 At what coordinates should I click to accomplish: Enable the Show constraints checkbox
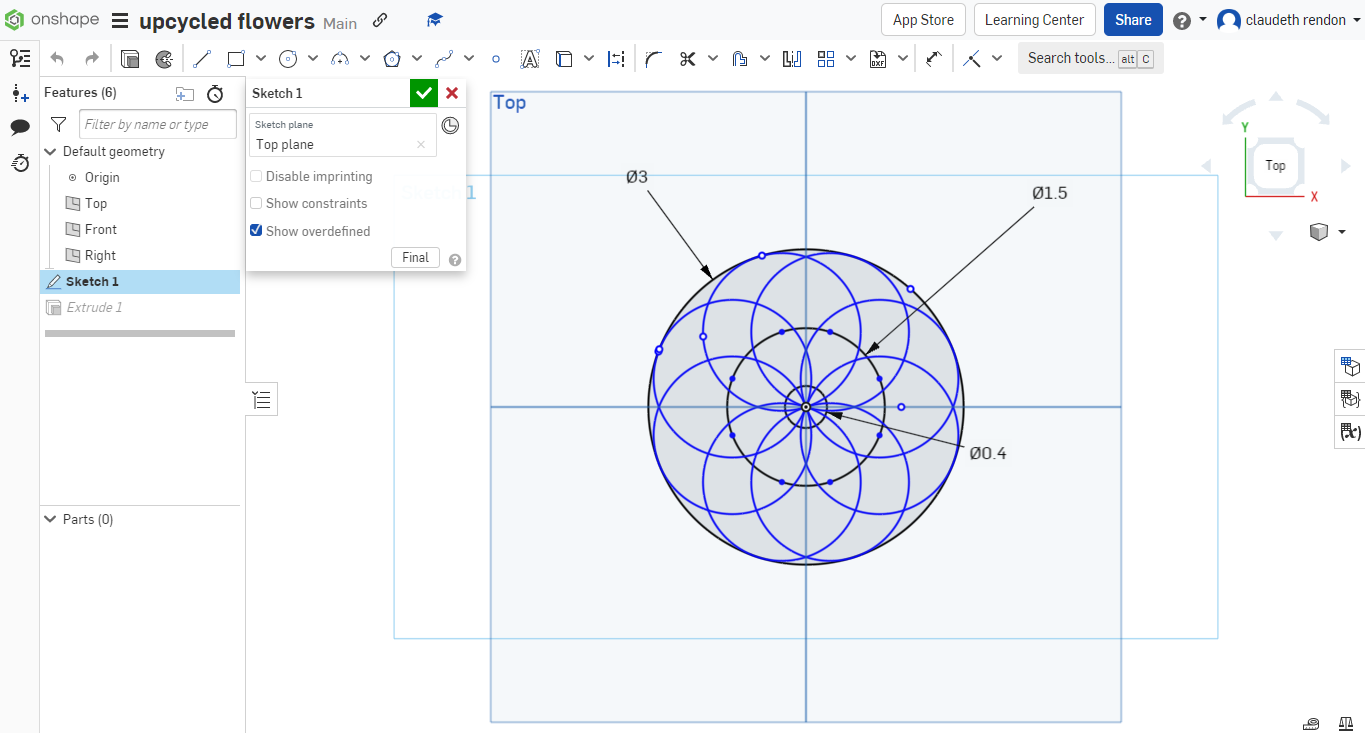click(256, 203)
